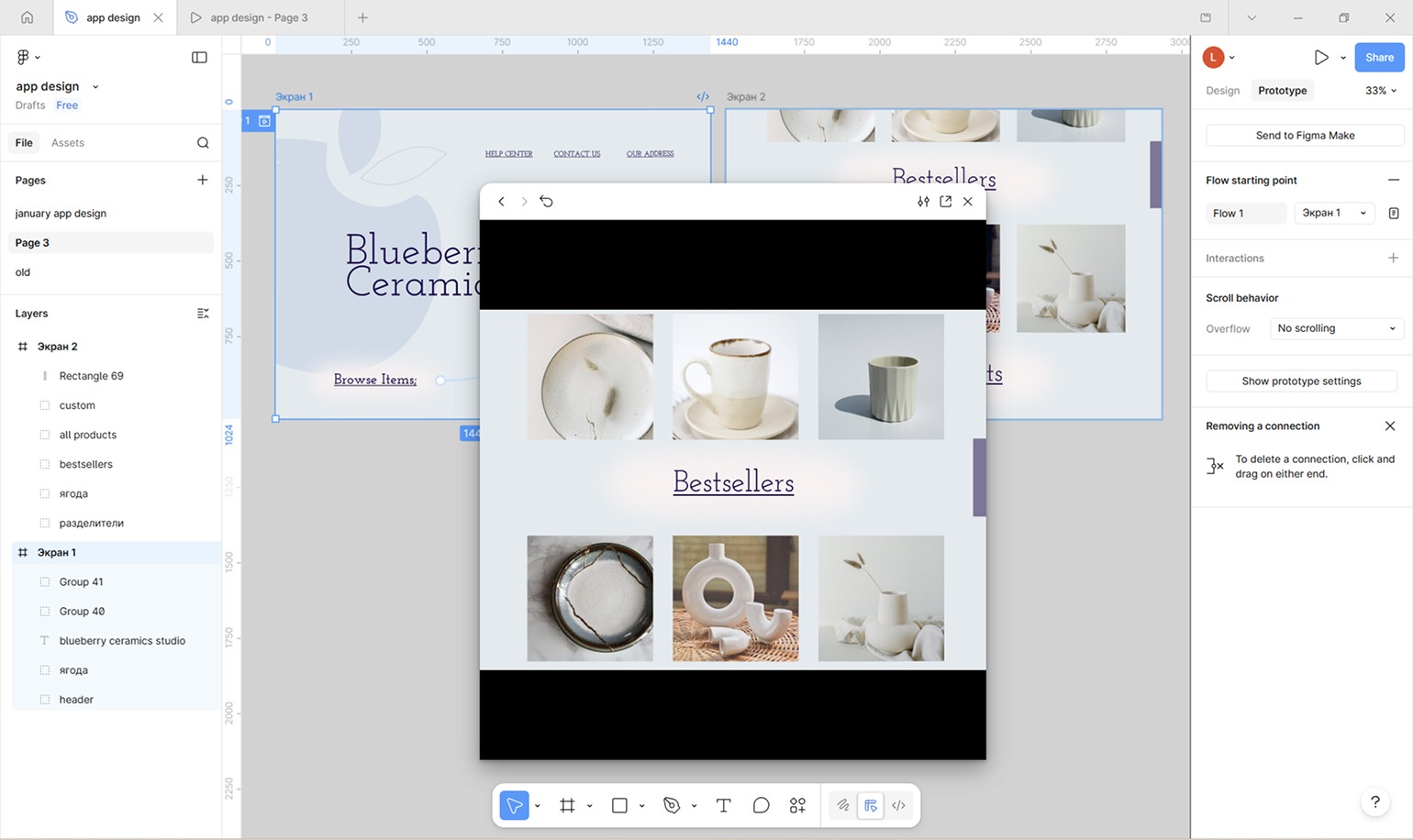This screenshot has width=1413, height=840.
Task: Open preview in new tab icon
Action: pyautogui.click(x=945, y=202)
